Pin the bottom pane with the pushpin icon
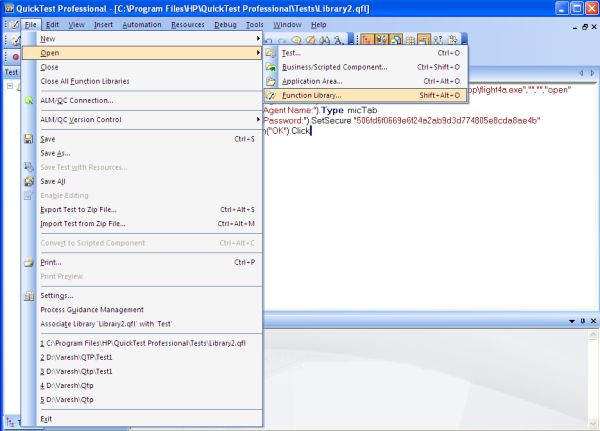600x431 pixels. coord(583,321)
